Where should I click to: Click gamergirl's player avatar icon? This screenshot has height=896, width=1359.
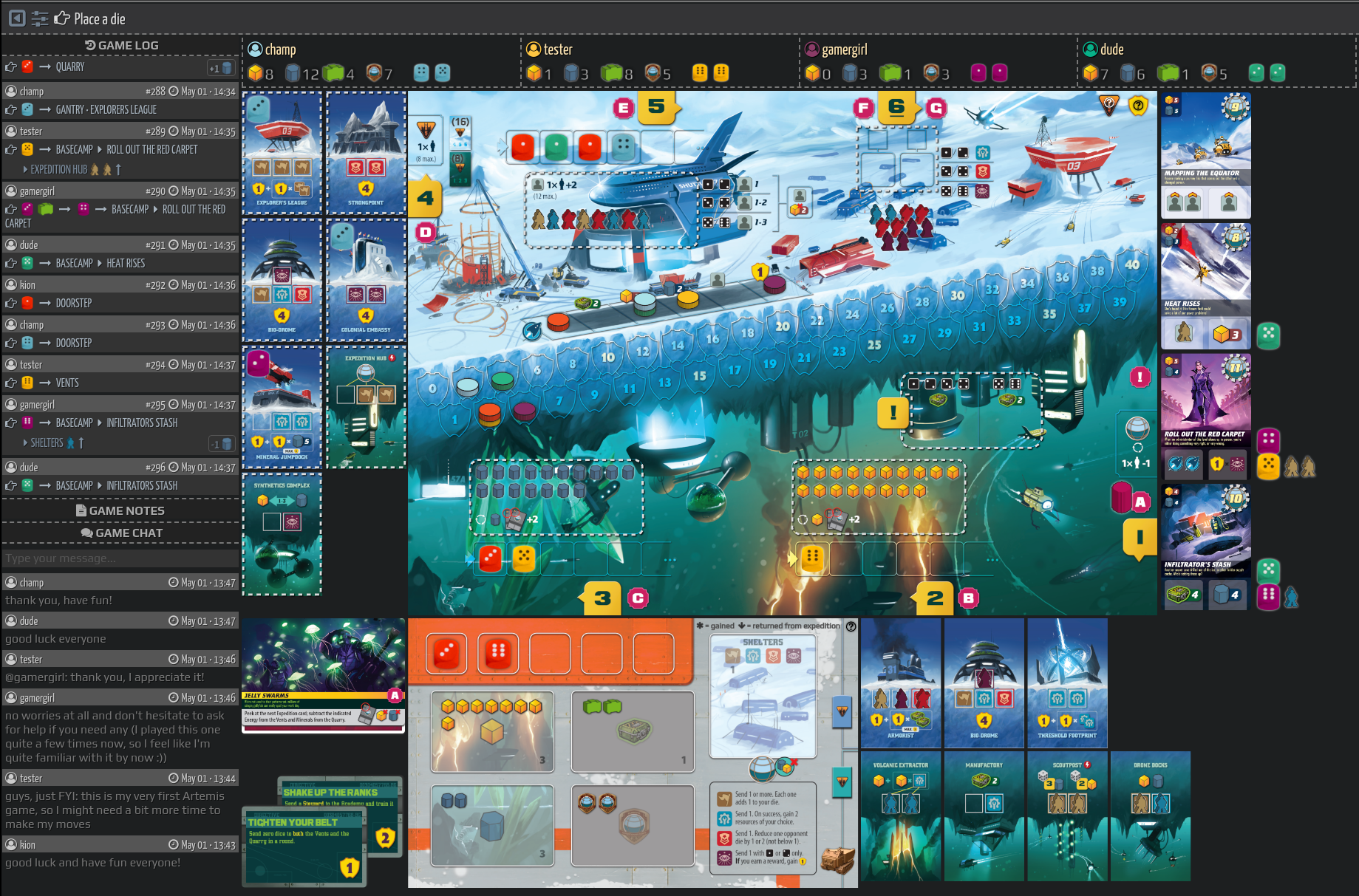pyautogui.click(x=811, y=49)
